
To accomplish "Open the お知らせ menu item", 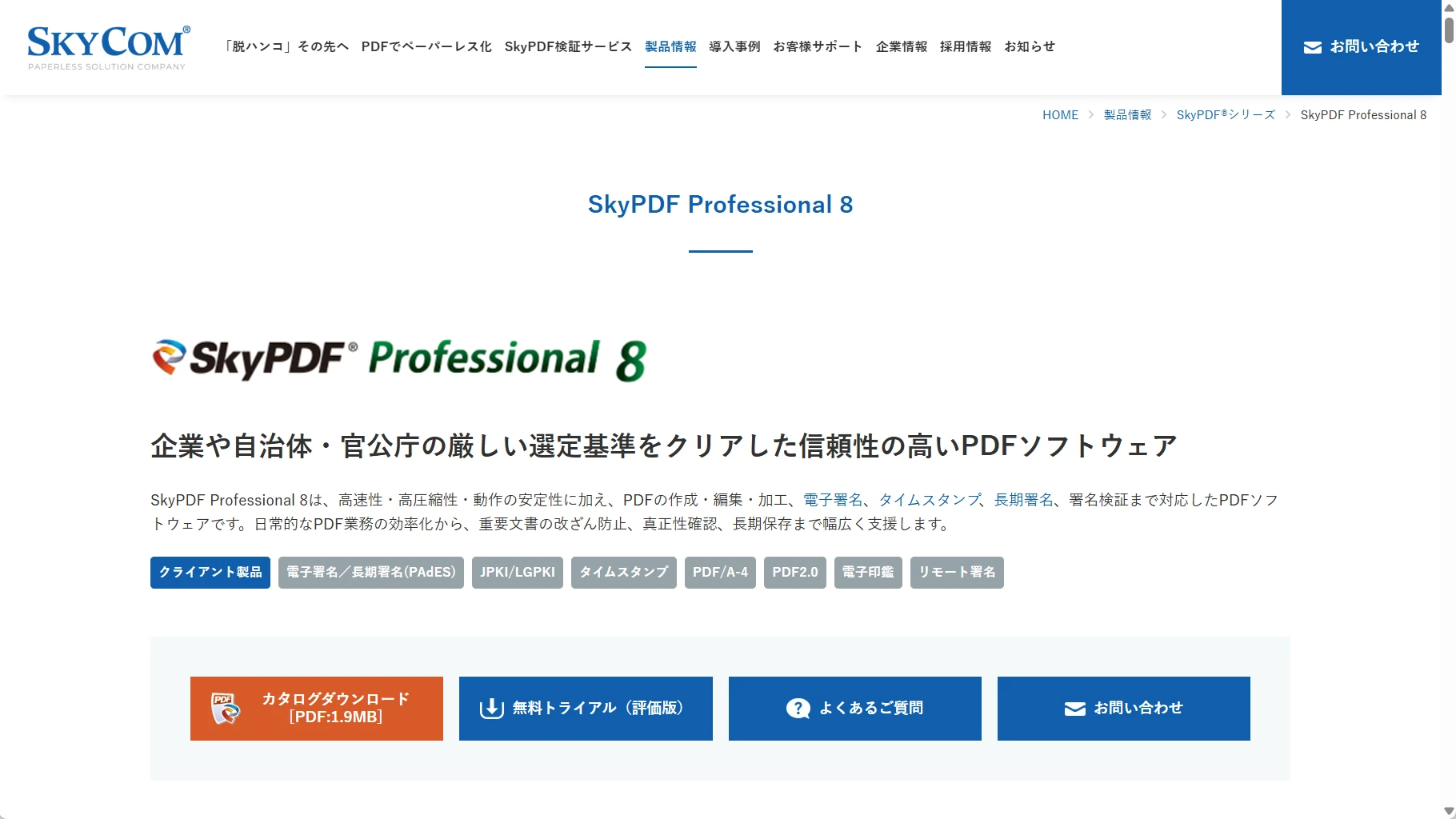I will click(x=1030, y=46).
